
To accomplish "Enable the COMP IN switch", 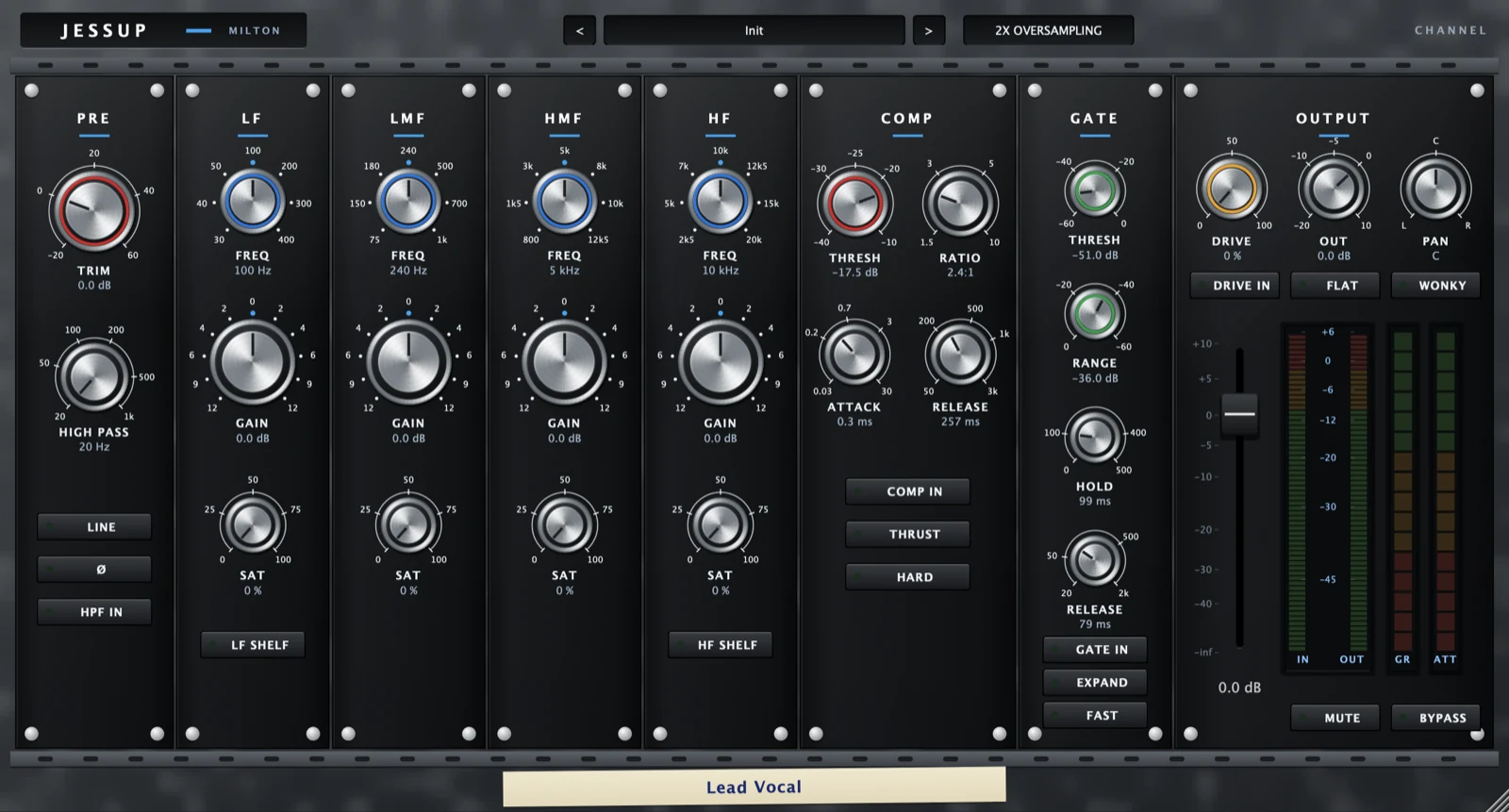I will tap(907, 491).
